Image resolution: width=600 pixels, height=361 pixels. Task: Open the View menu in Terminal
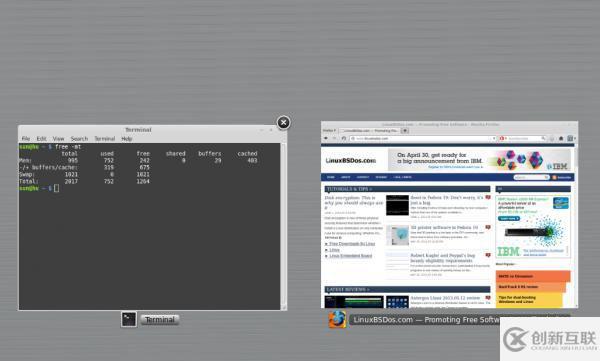pyautogui.click(x=59, y=139)
